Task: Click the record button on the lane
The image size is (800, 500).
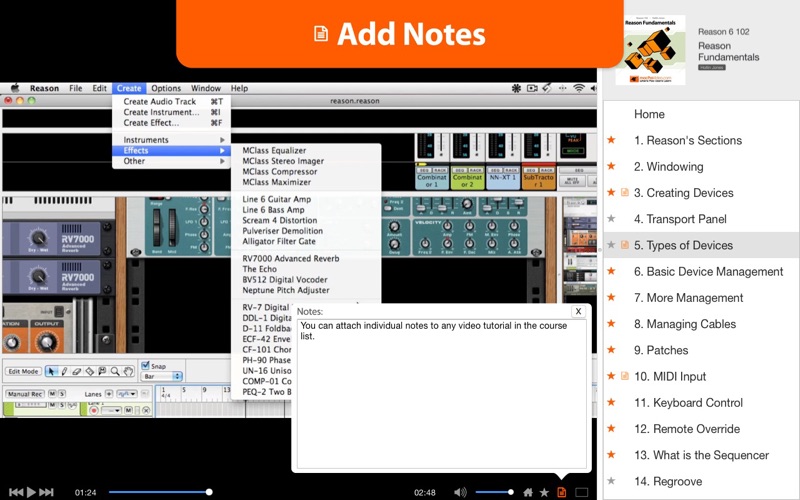Action: click(x=93, y=410)
